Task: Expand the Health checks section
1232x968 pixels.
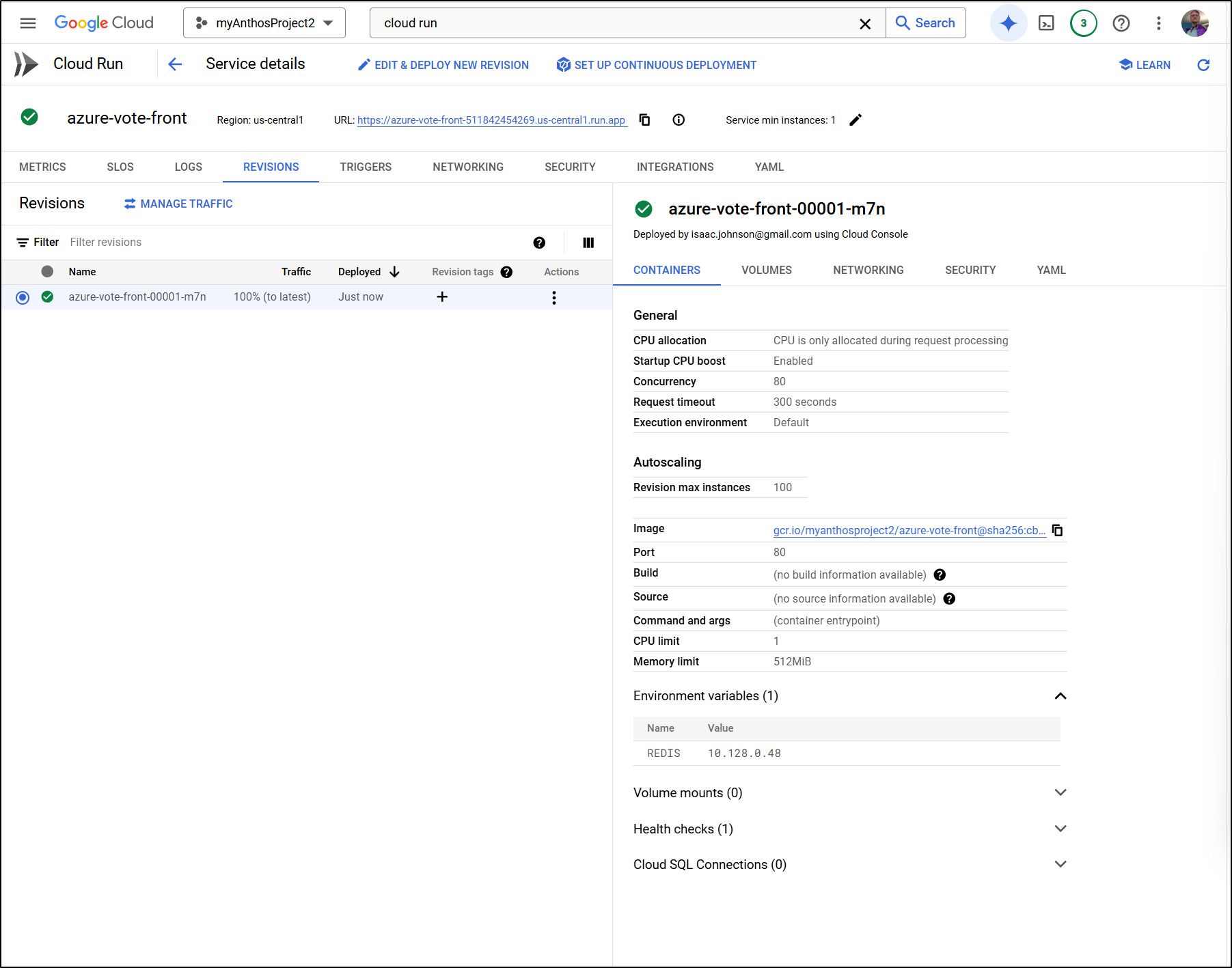Action: pyautogui.click(x=1060, y=829)
